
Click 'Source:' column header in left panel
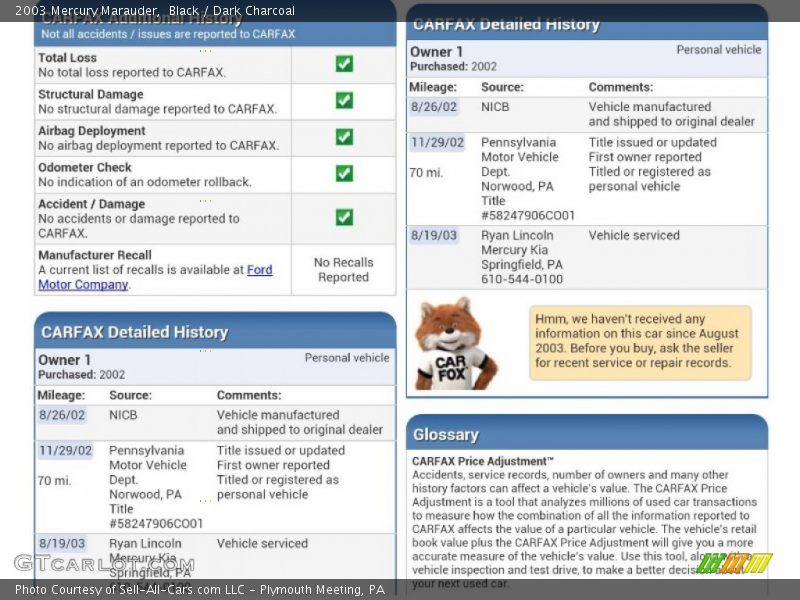(131, 395)
